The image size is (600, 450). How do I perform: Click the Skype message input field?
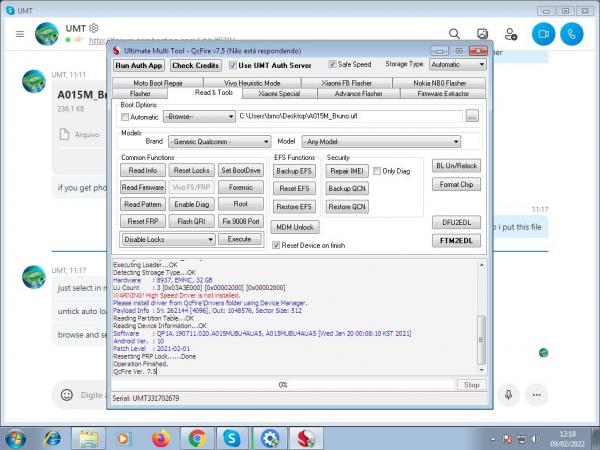click(x=92, y=395)
